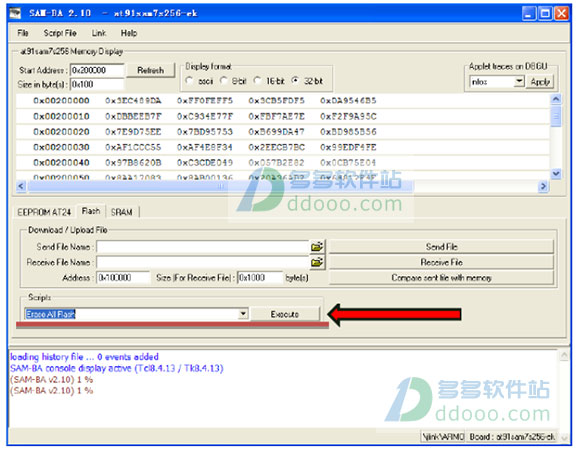
Task: Click memory value 0x7BD95753
Action: (205, 132)
